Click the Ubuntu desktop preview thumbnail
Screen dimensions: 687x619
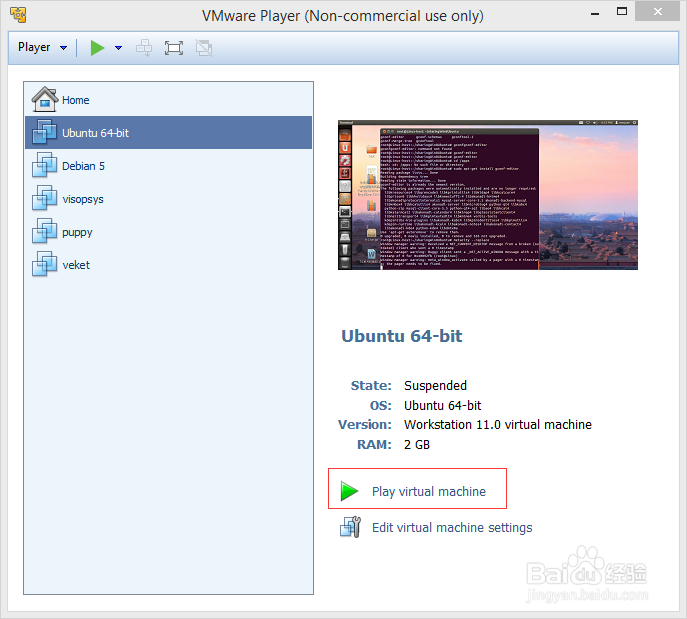(x=488, y=195)
